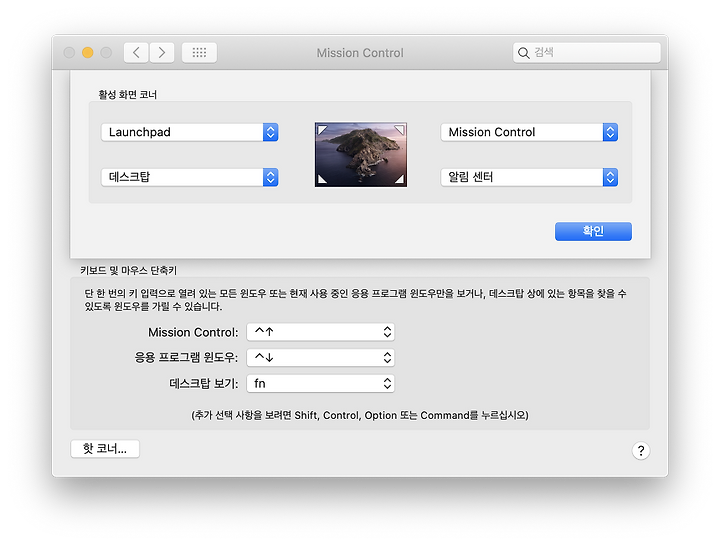Open help with the question mark button
This screenshot has height=545, width=720.
click(641, 450)
